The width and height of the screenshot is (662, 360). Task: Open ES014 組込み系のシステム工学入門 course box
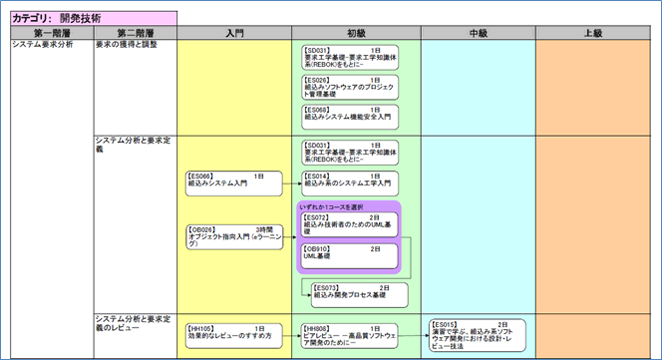pyautogui.click(x=350, y=183)
